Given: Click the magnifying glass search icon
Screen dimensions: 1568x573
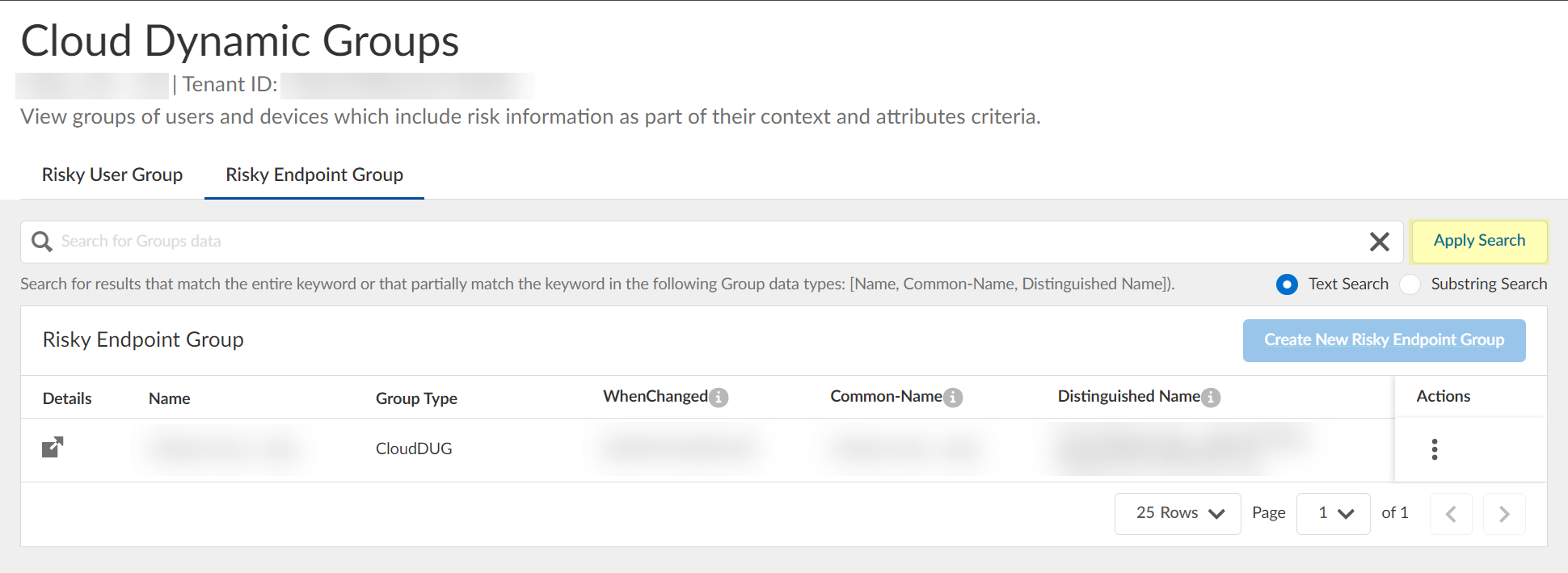Looking at the screenshot, I should (x=41, y=242).
